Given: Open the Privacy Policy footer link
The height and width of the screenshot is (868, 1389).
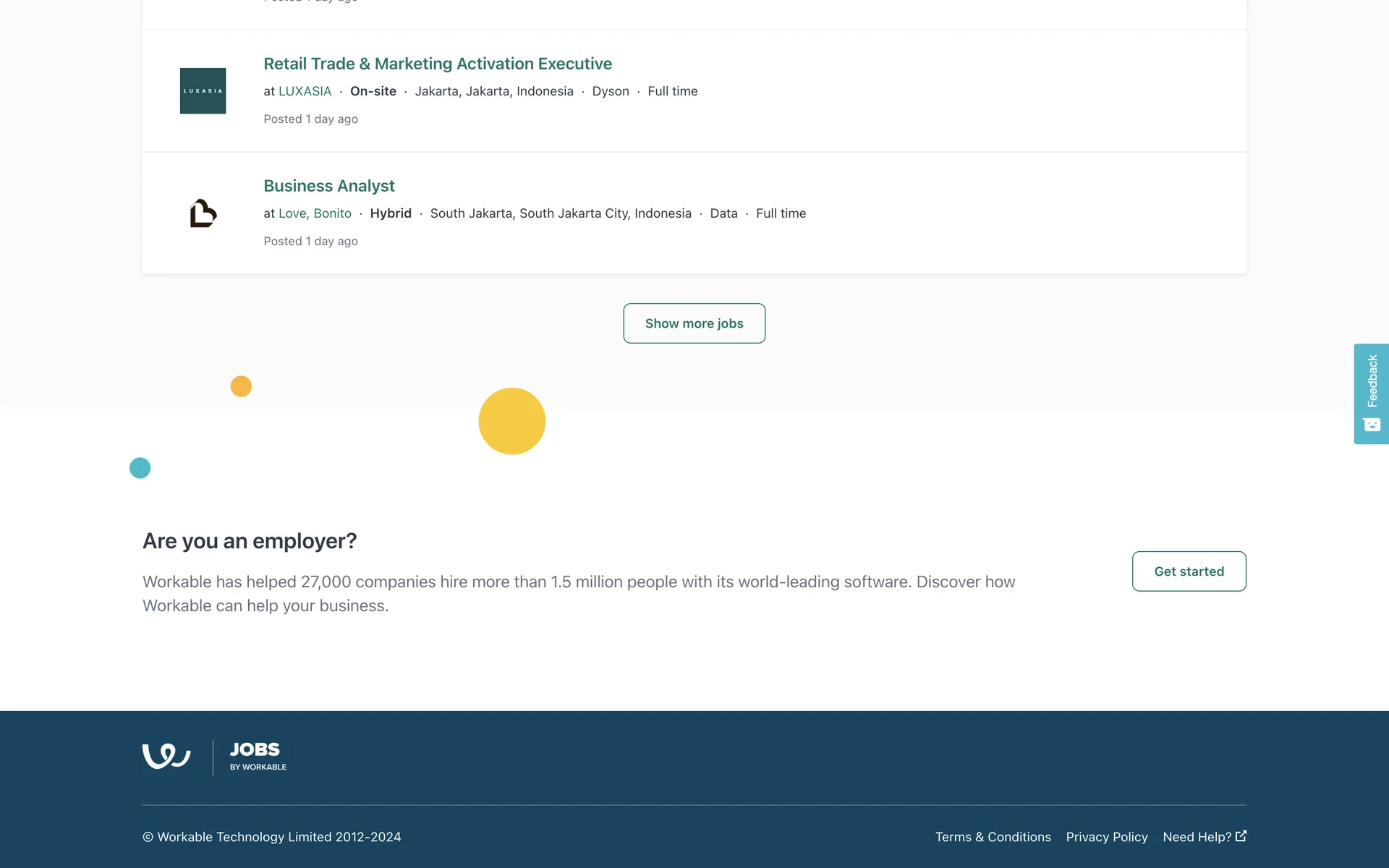Looking at the screenshot, I should pos(1106,837).
